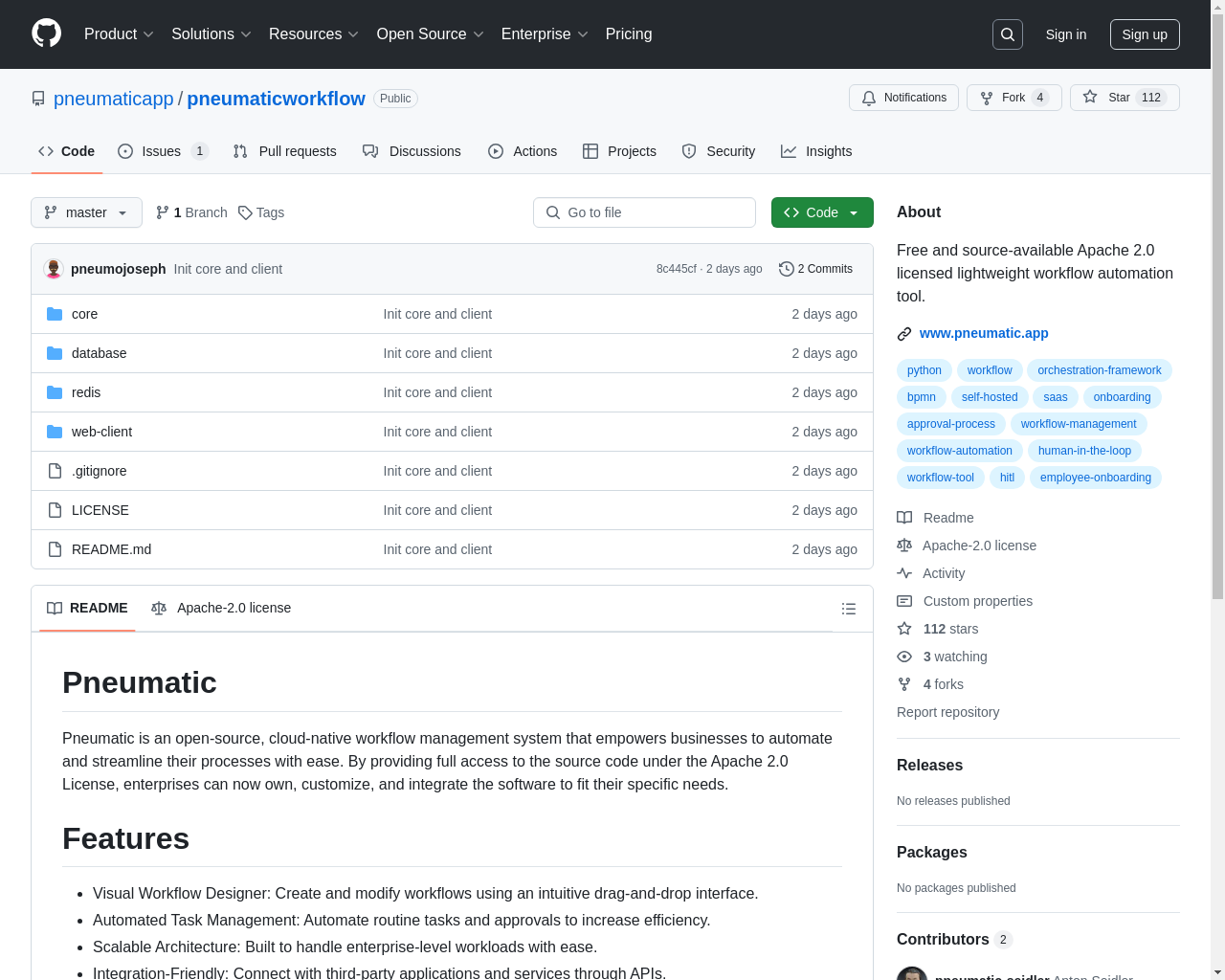Click the Custom properties note icon

(904, 601)
